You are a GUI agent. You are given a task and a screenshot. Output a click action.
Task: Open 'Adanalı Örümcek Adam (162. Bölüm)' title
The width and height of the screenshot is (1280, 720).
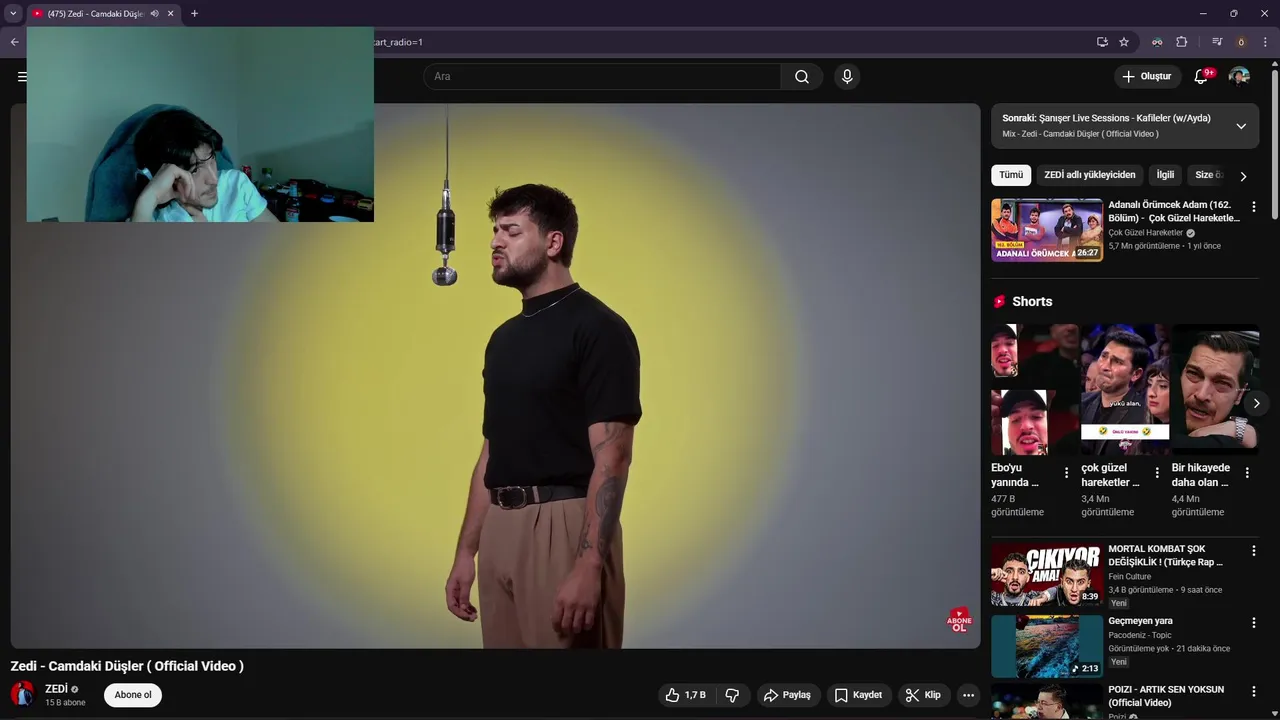tap(1174, 211)
